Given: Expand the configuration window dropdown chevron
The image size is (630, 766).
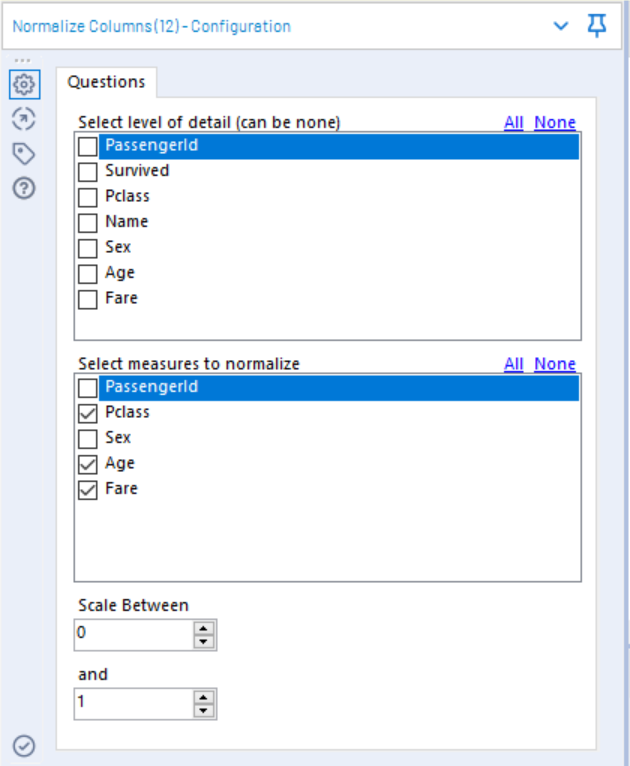Looking at the screenshot, I should (x=561, y=27).
